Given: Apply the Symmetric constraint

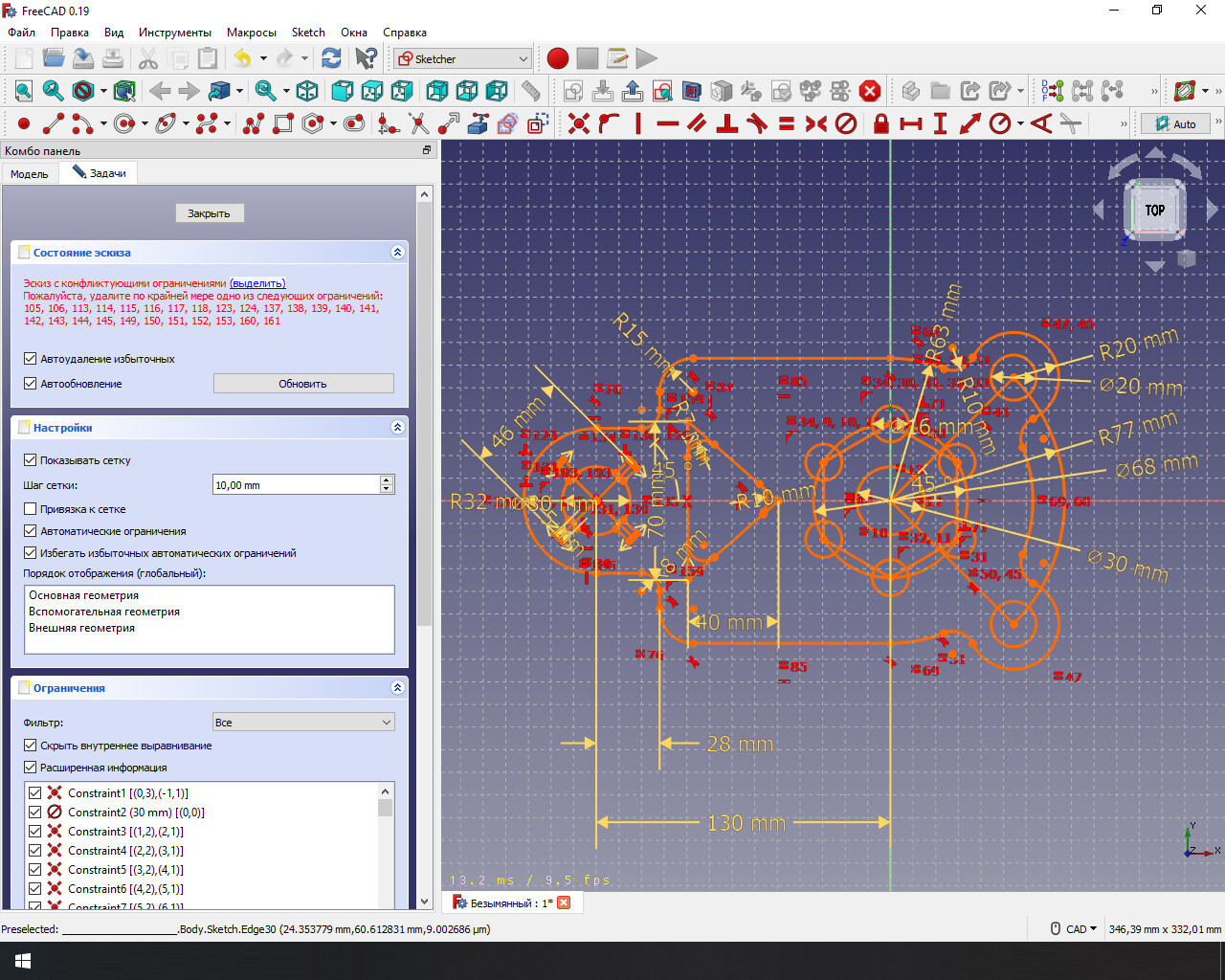Looking at the screenshot, I should [816, 123].
